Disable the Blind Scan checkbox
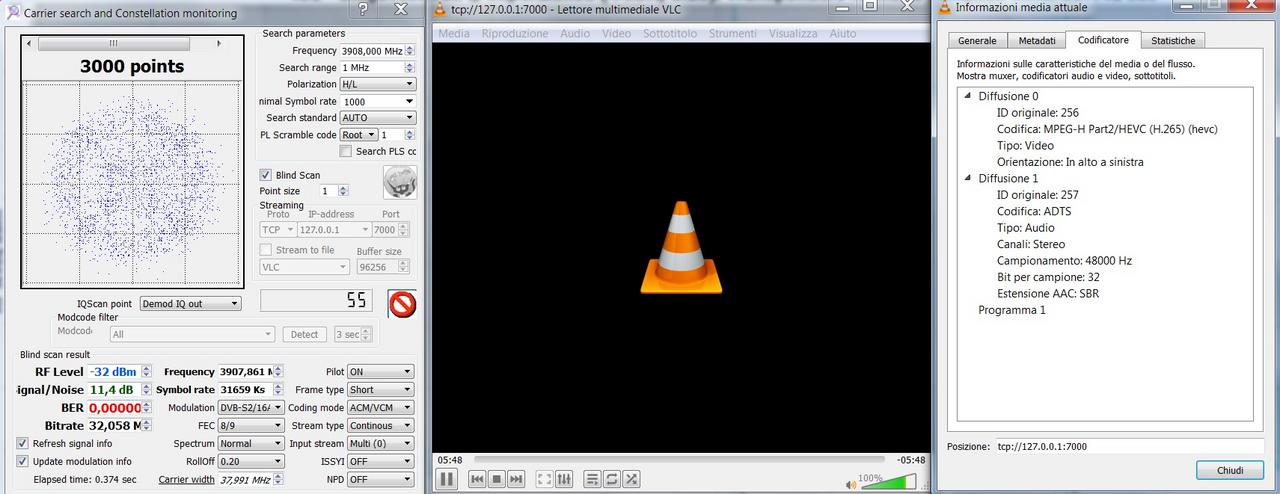 click(x=266, y=175)
